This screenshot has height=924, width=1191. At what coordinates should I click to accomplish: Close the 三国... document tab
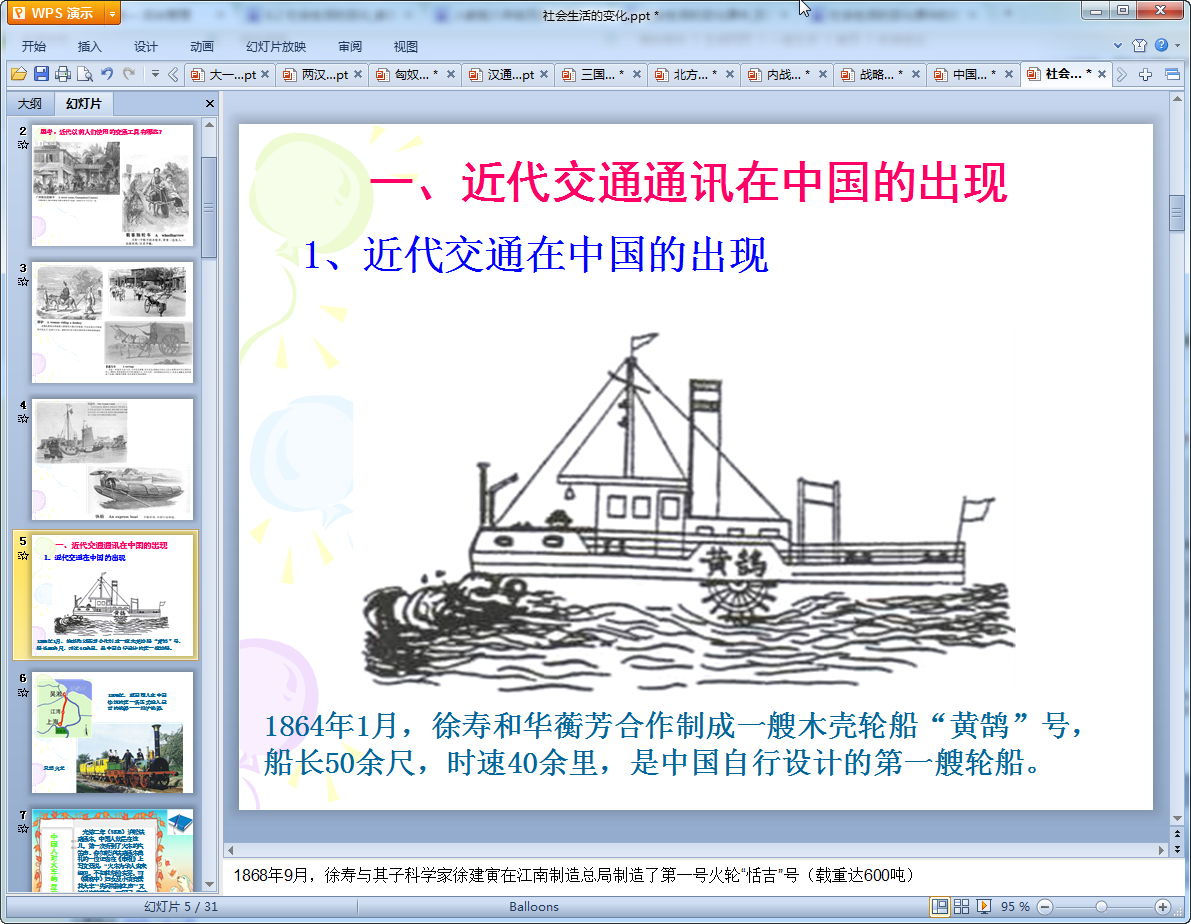(637, 74)
